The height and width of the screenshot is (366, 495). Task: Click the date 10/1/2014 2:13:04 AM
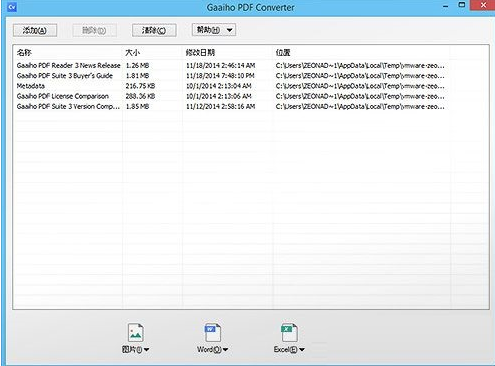click(x=219, y=86)
